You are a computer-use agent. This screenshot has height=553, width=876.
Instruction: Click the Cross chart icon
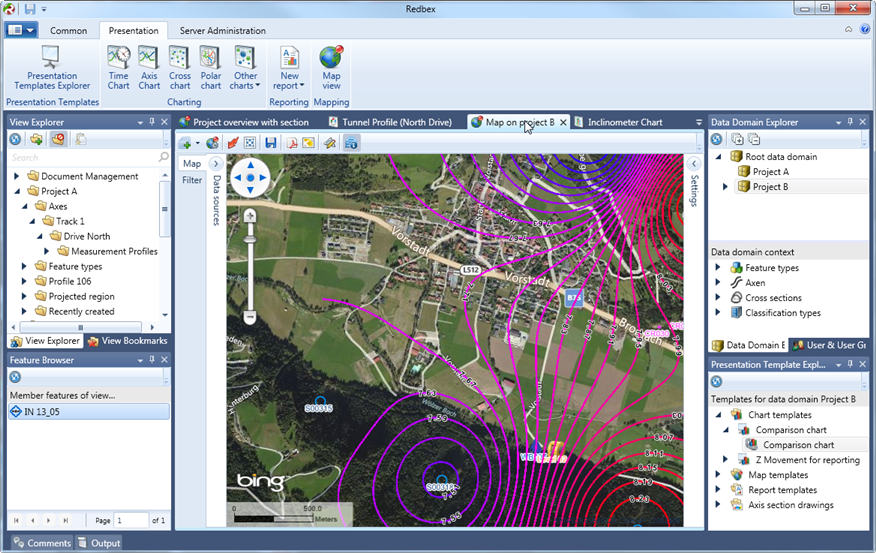click(x=180, y=66)
